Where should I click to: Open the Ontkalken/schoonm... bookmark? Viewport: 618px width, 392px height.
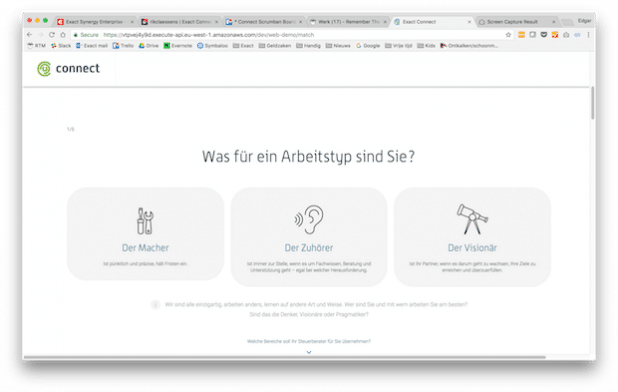coord(469,46)
